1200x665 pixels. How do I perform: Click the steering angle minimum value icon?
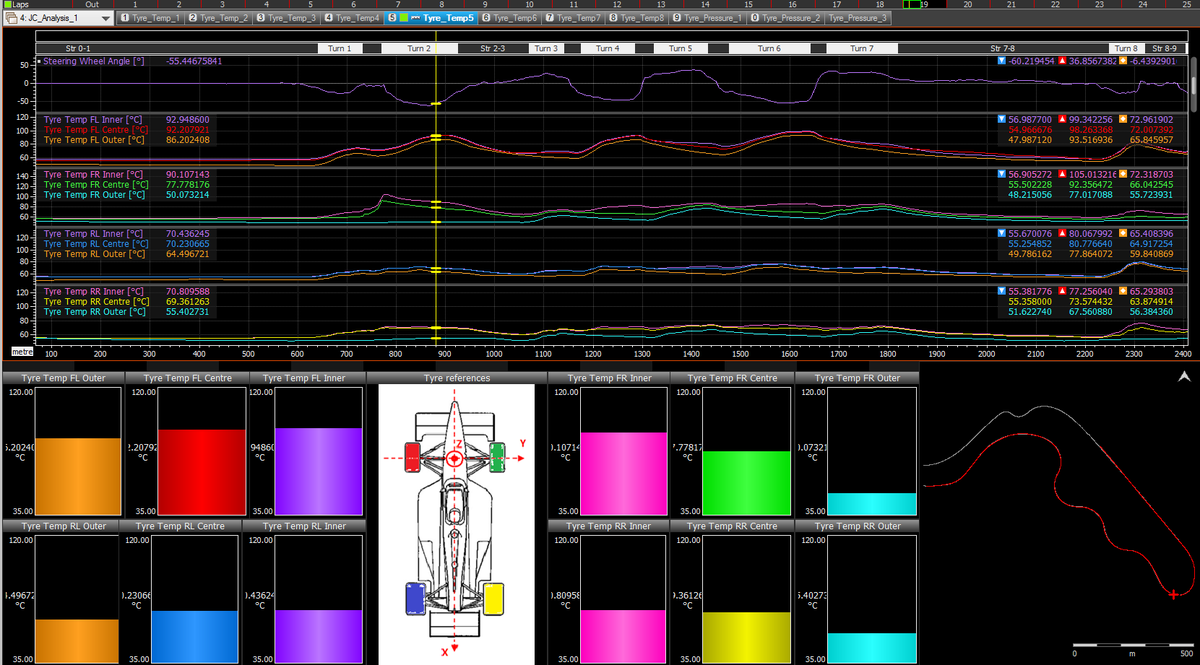[x=1002, y=62]
